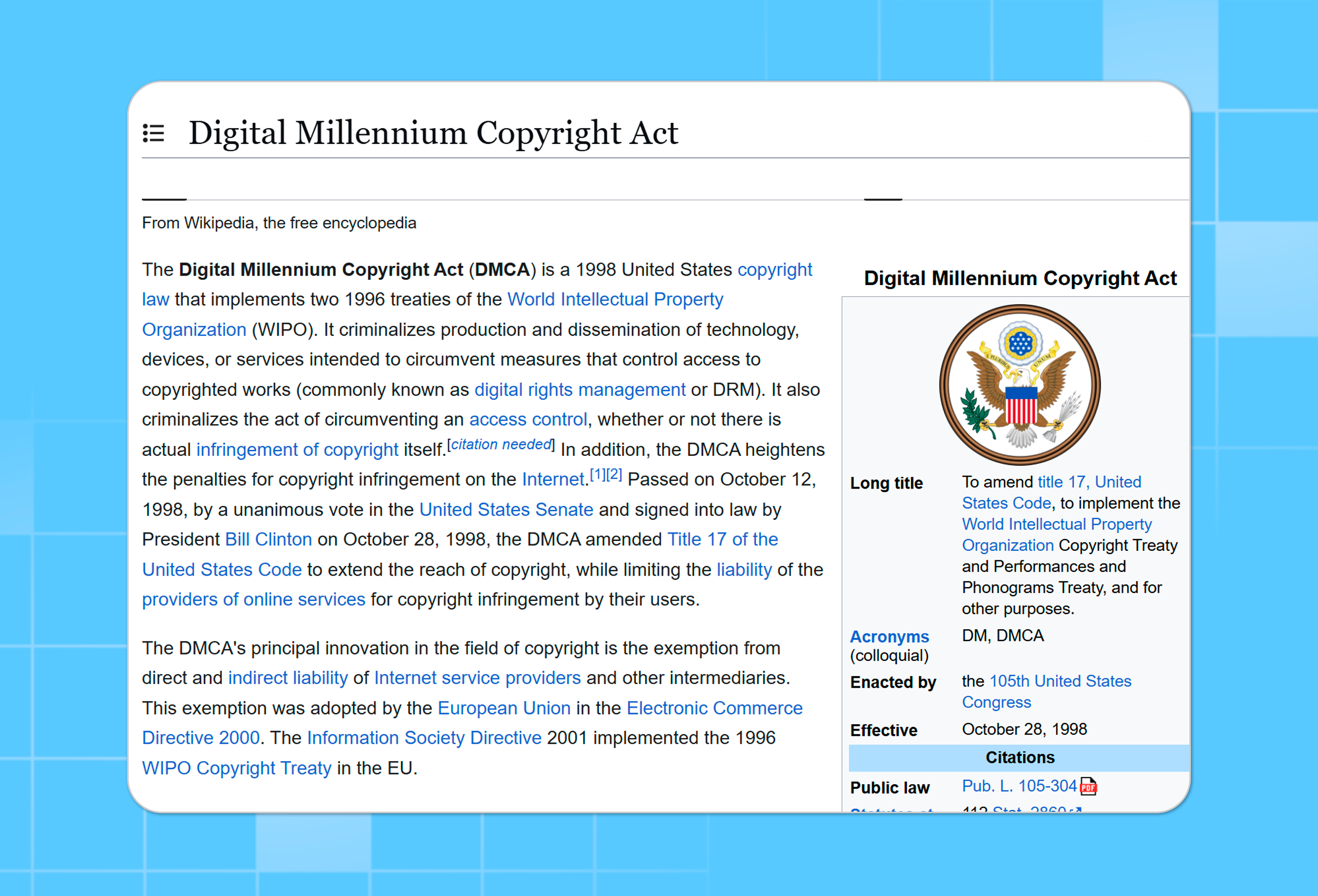
Task: Open the citation needed superscript link
Action: click(x=501, y=445)
